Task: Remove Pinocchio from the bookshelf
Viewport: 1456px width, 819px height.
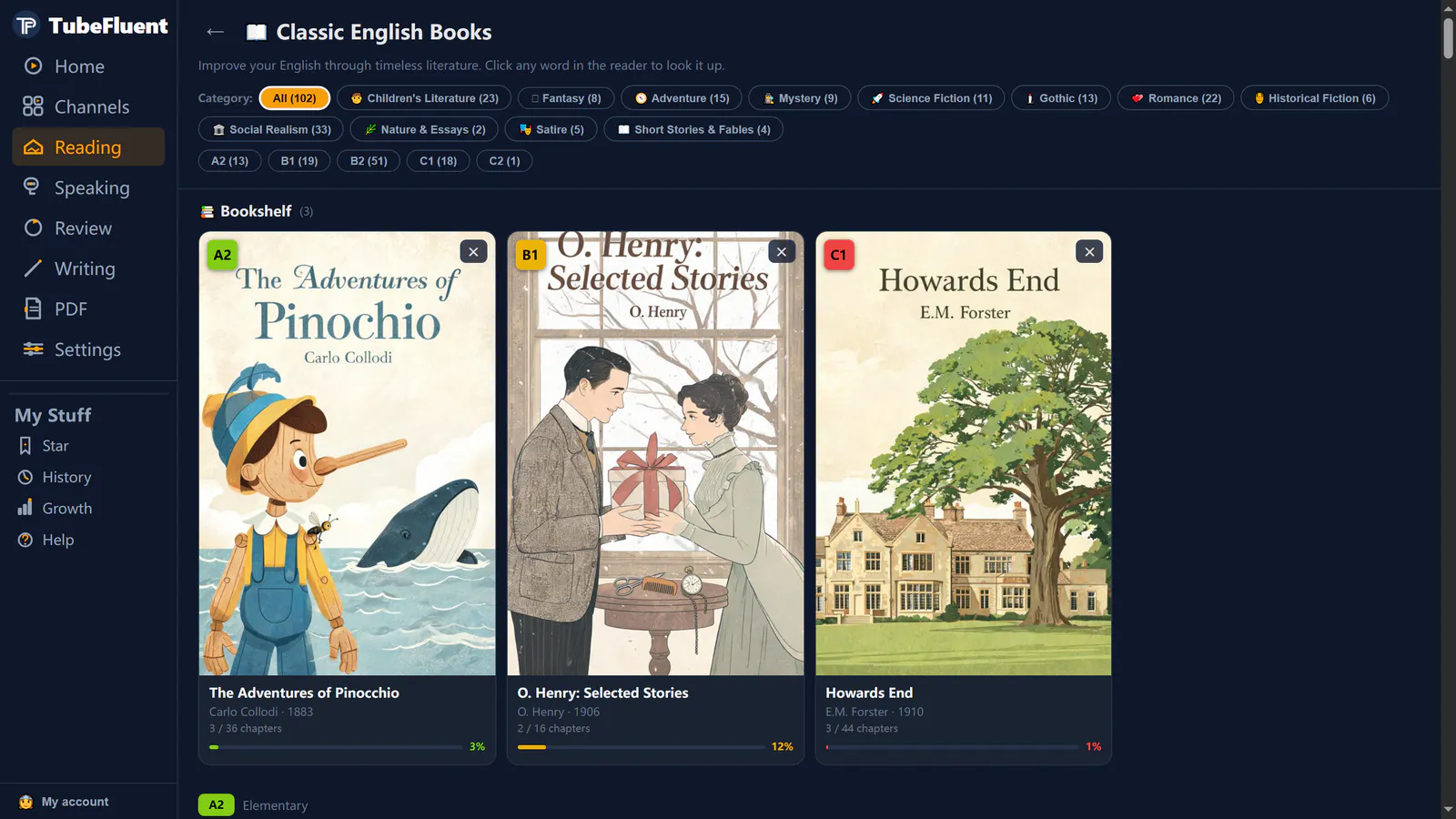Action: (x=473, y=252)
